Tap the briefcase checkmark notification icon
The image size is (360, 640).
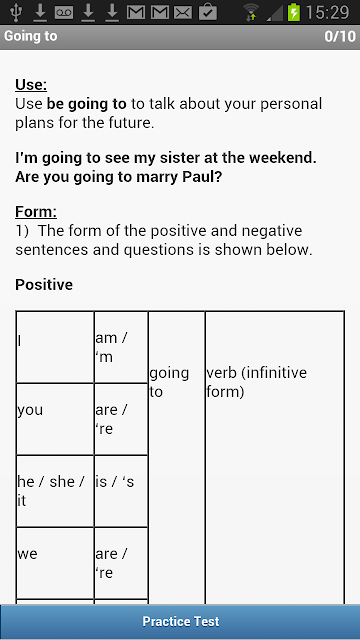pos(208,12)
